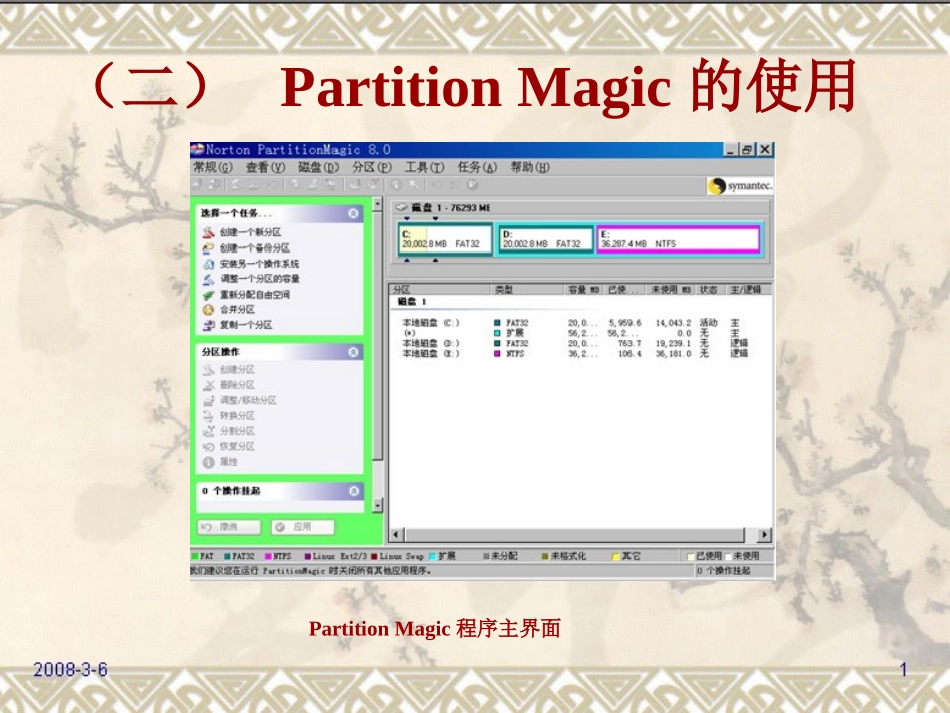Open the 分区(P) menu
The width and height of the screenshot is (950, 713).
(x=371, y=167)
